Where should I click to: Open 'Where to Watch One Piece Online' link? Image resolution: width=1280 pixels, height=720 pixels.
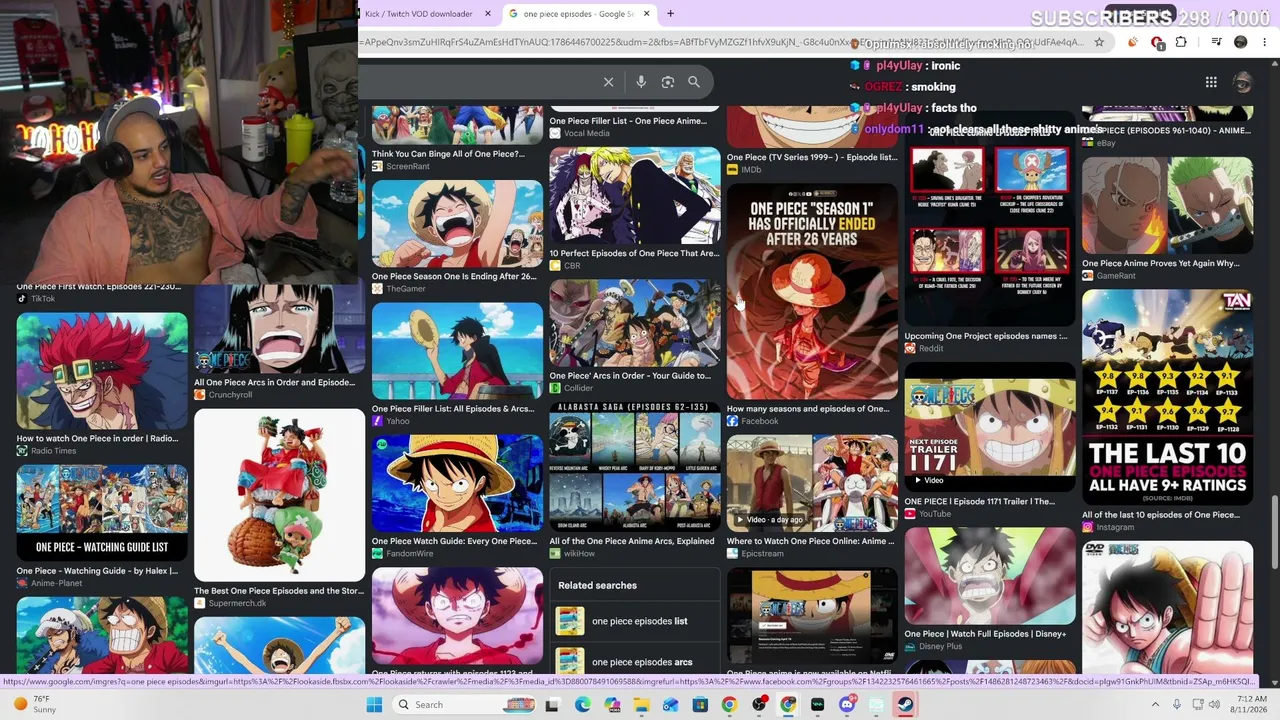click(811, 541)
